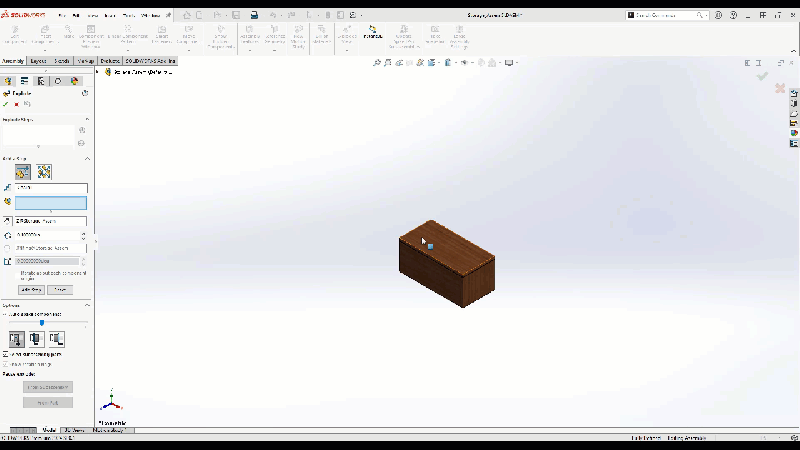
Task: Click the large confirmation corner checkmark
Action: [762, 76]
